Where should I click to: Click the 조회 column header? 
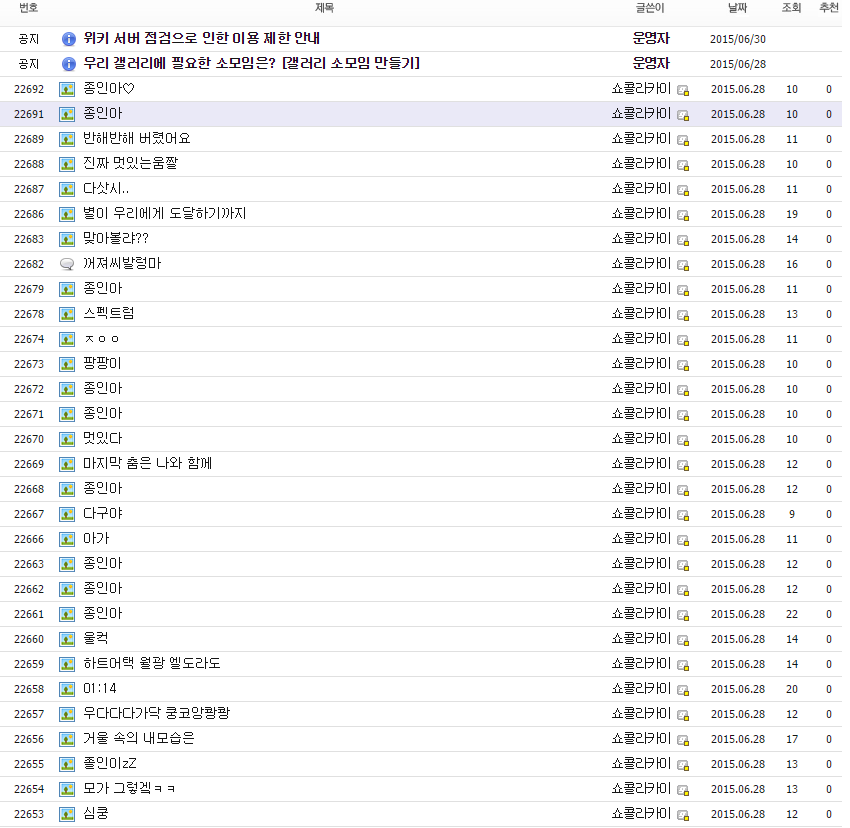[x=791, y=8]
